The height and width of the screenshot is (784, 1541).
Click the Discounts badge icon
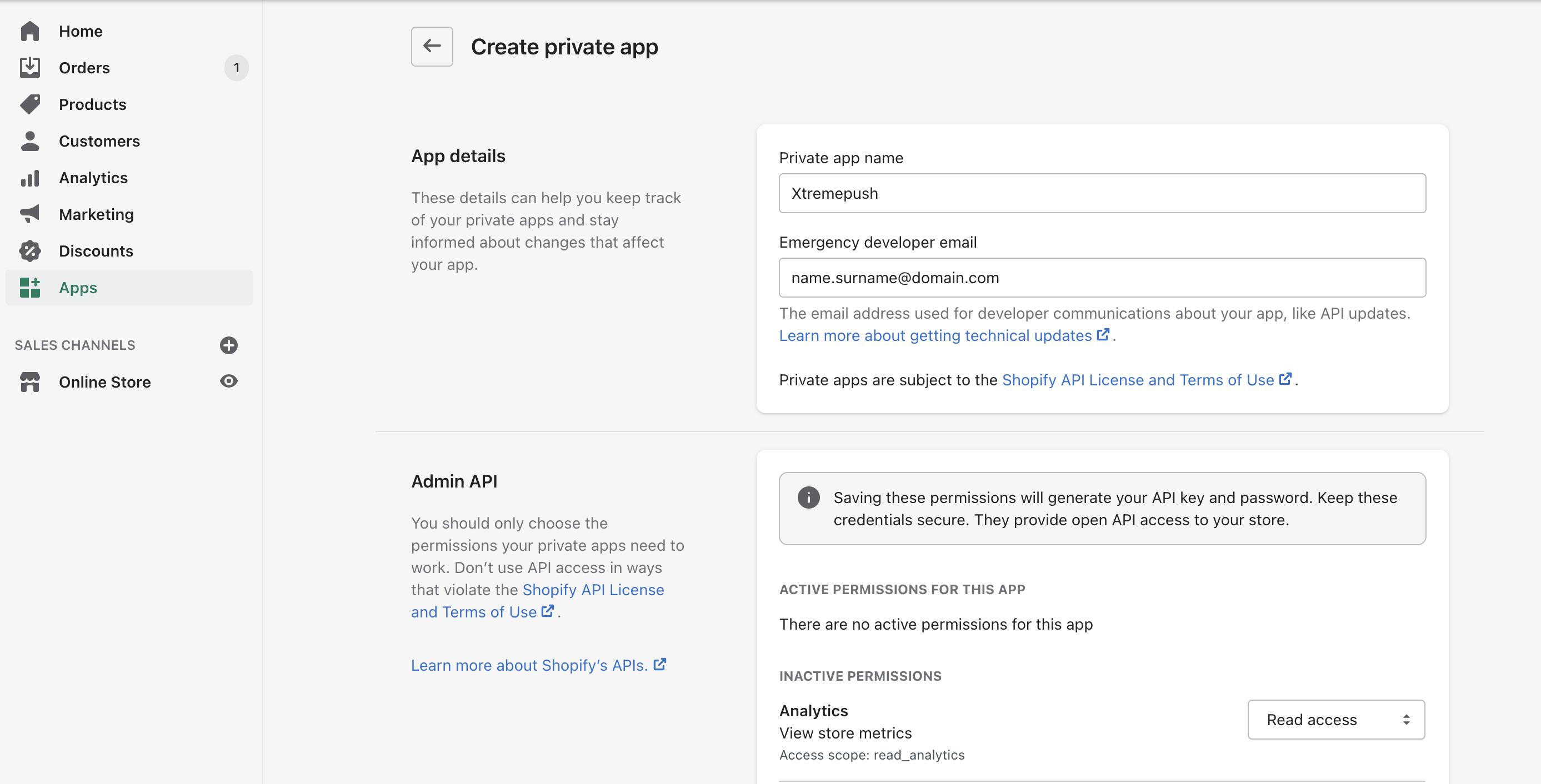click(30, 250)
